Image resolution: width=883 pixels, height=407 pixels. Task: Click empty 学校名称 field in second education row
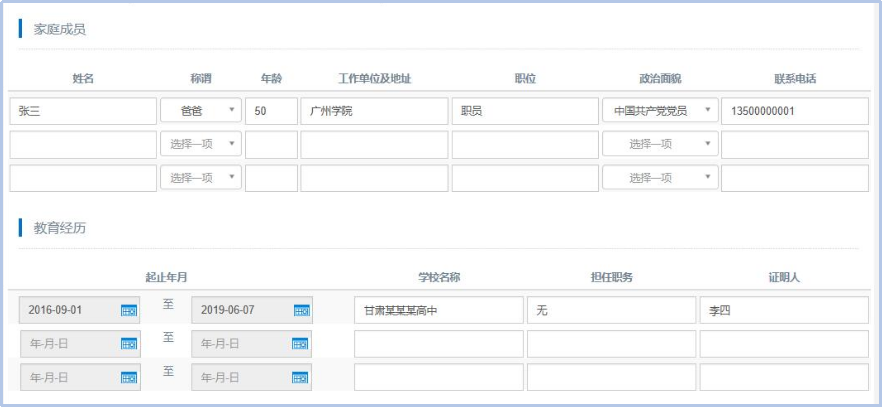tap(439, 344)
